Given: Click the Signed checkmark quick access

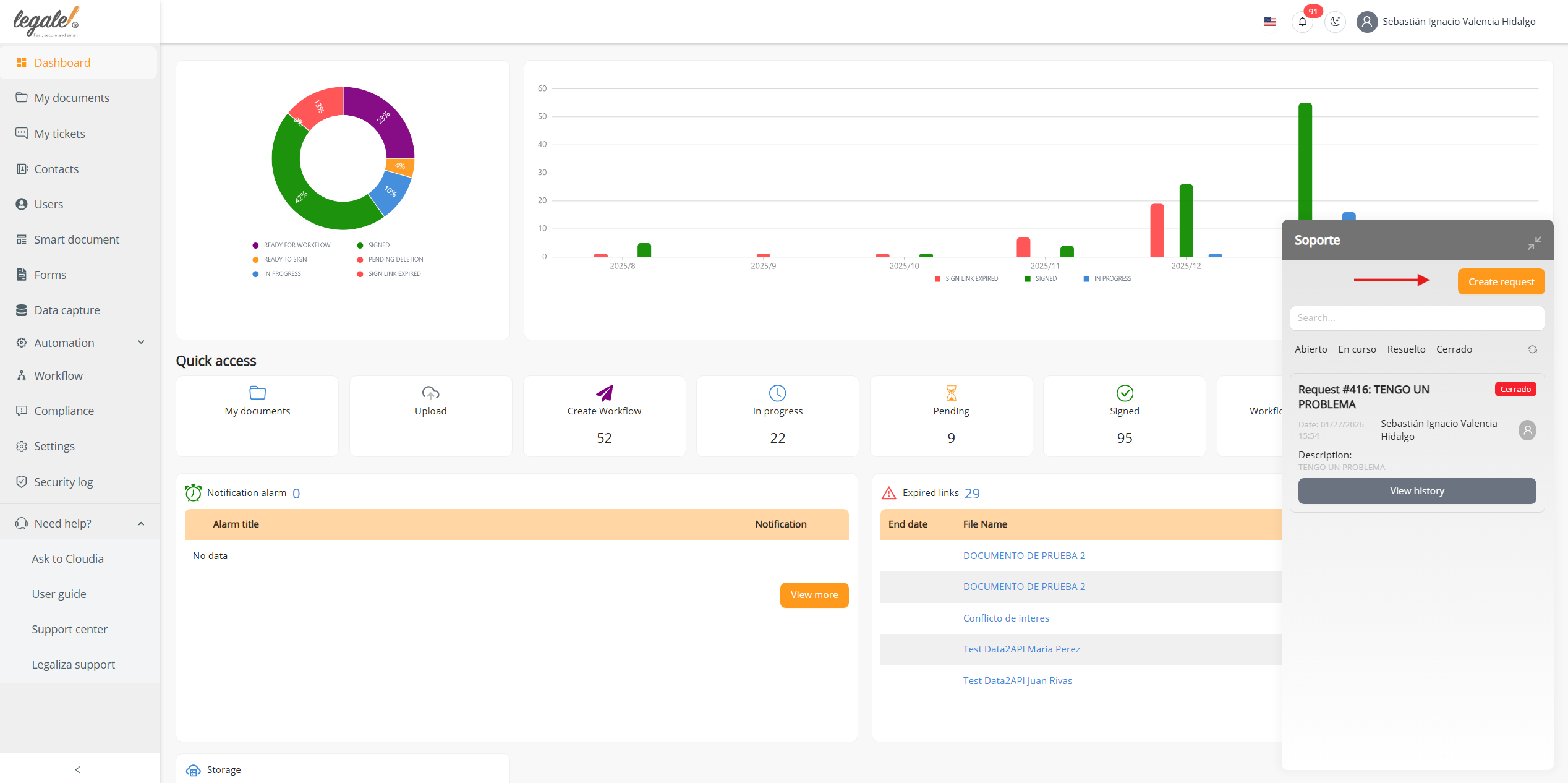Looking at the screenshot, I should tap(1124, 393).
